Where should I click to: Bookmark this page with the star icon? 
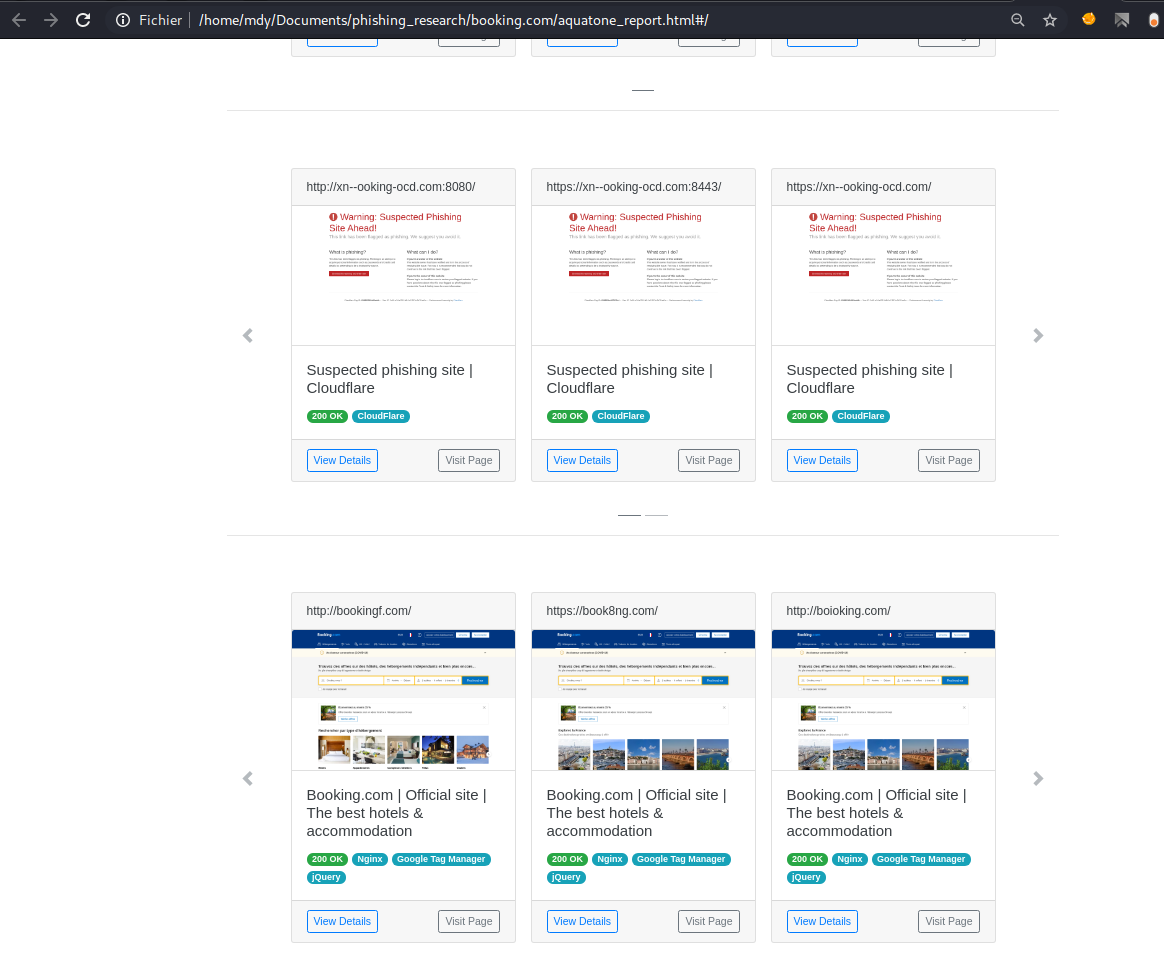coord(1050,20)
